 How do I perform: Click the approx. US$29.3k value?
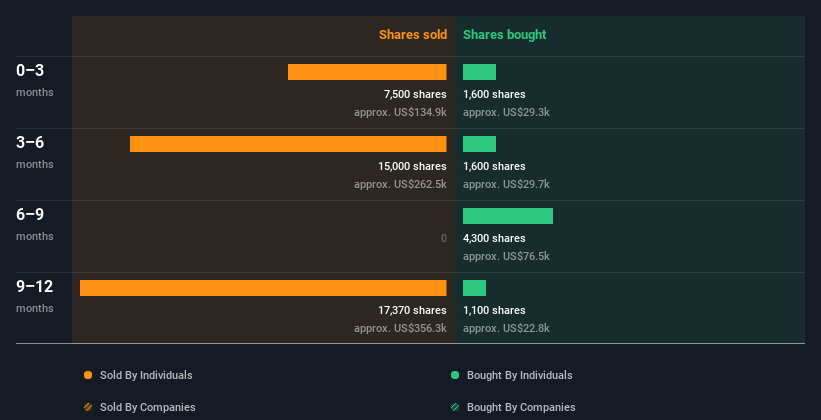(506, 112)
